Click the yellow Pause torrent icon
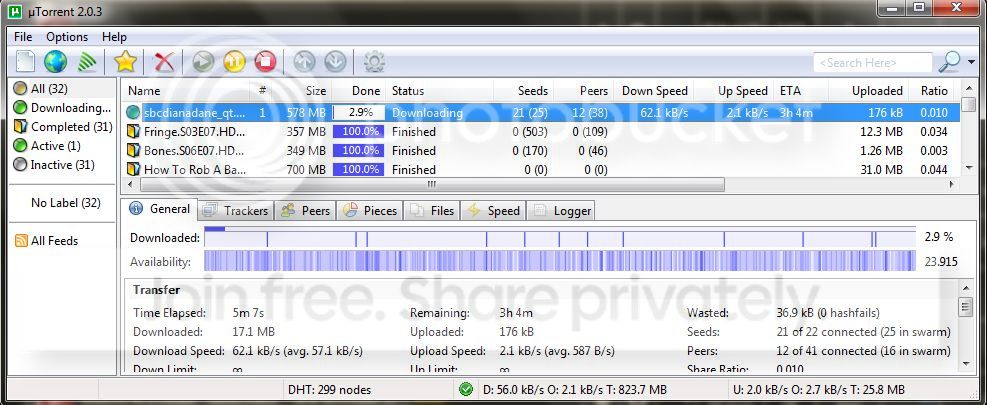Image resolution: width=987 pixels, height=405 pixels. pyautogui.click(x=234, y=62)
